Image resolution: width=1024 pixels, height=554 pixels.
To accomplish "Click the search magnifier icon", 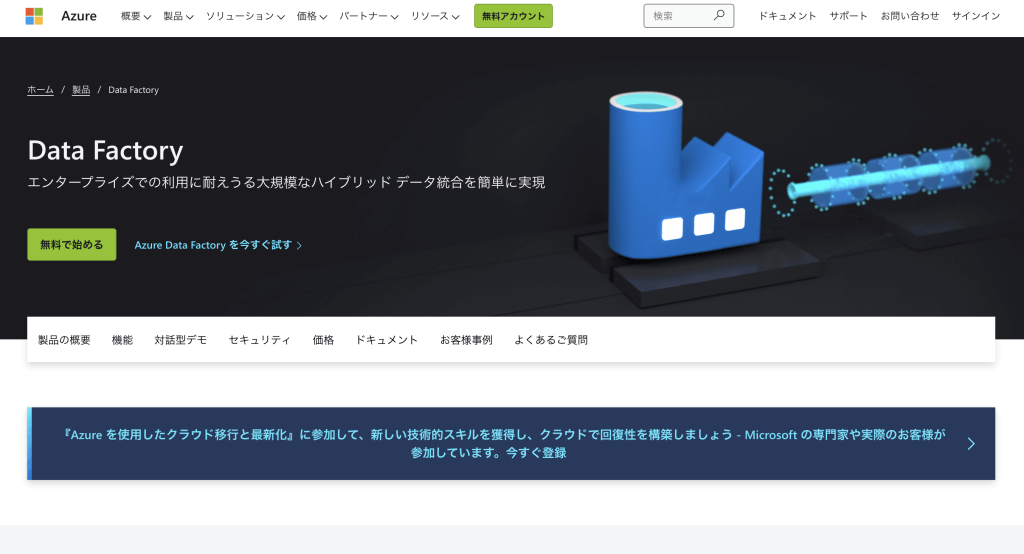I will (719, 16).
